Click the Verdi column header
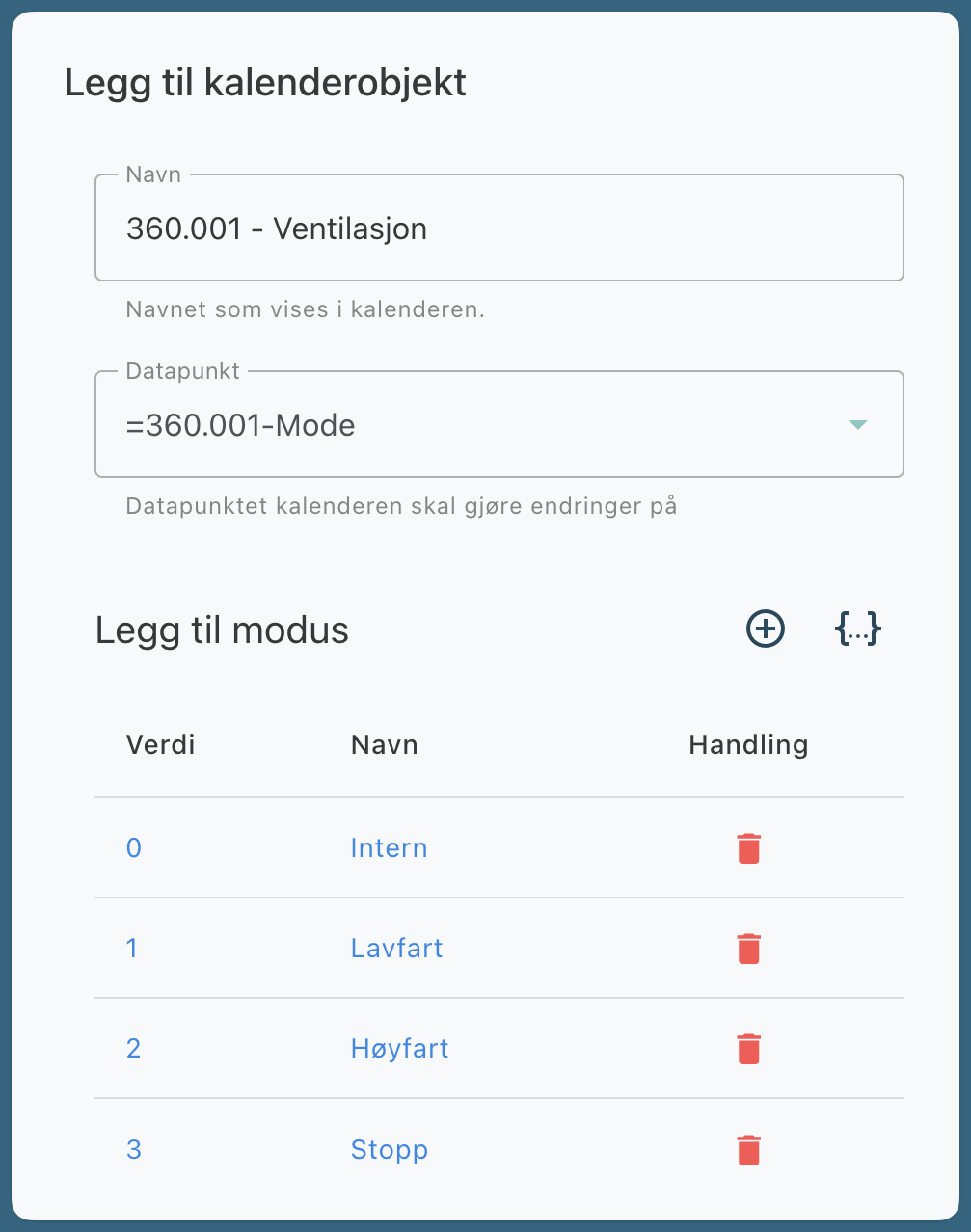This screenshot has height=1232, width=971. click(x=160, y=745)
